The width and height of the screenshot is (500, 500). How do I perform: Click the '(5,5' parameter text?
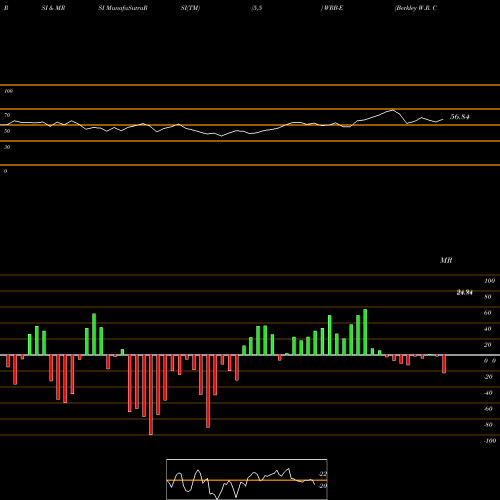257,8
